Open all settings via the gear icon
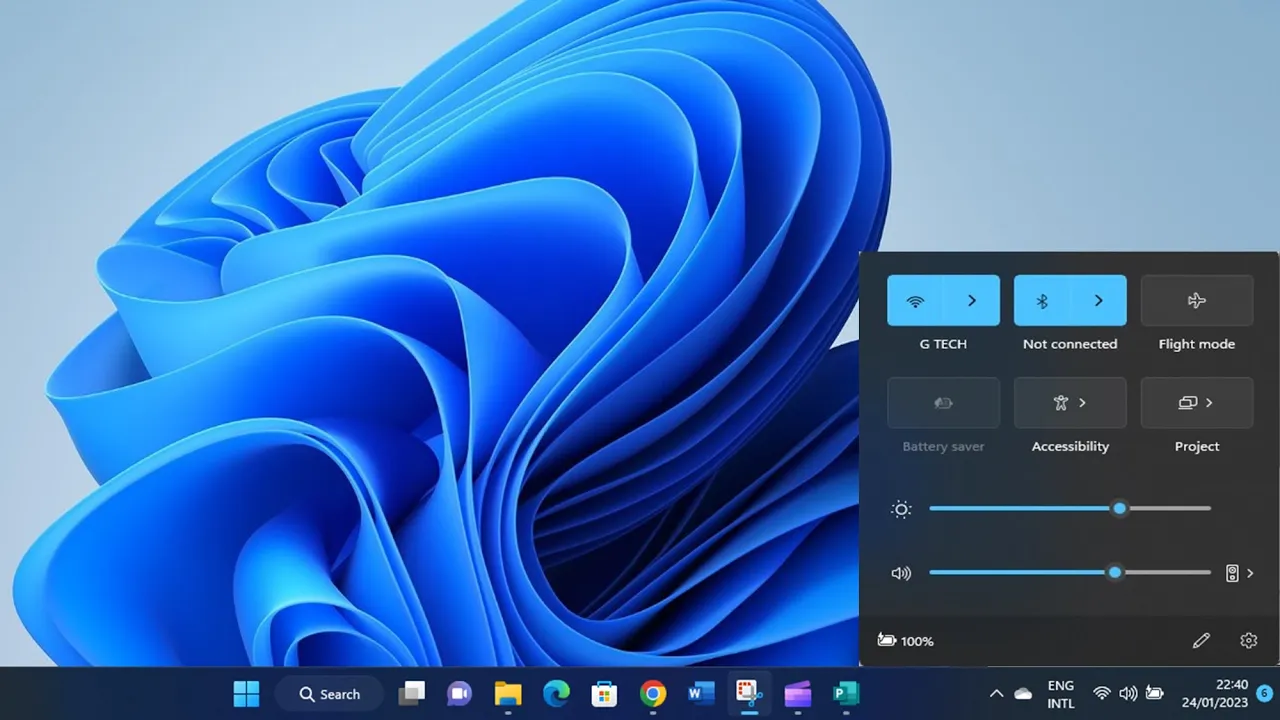The width and height of the screenshot is (1280, 720). 1248,641
